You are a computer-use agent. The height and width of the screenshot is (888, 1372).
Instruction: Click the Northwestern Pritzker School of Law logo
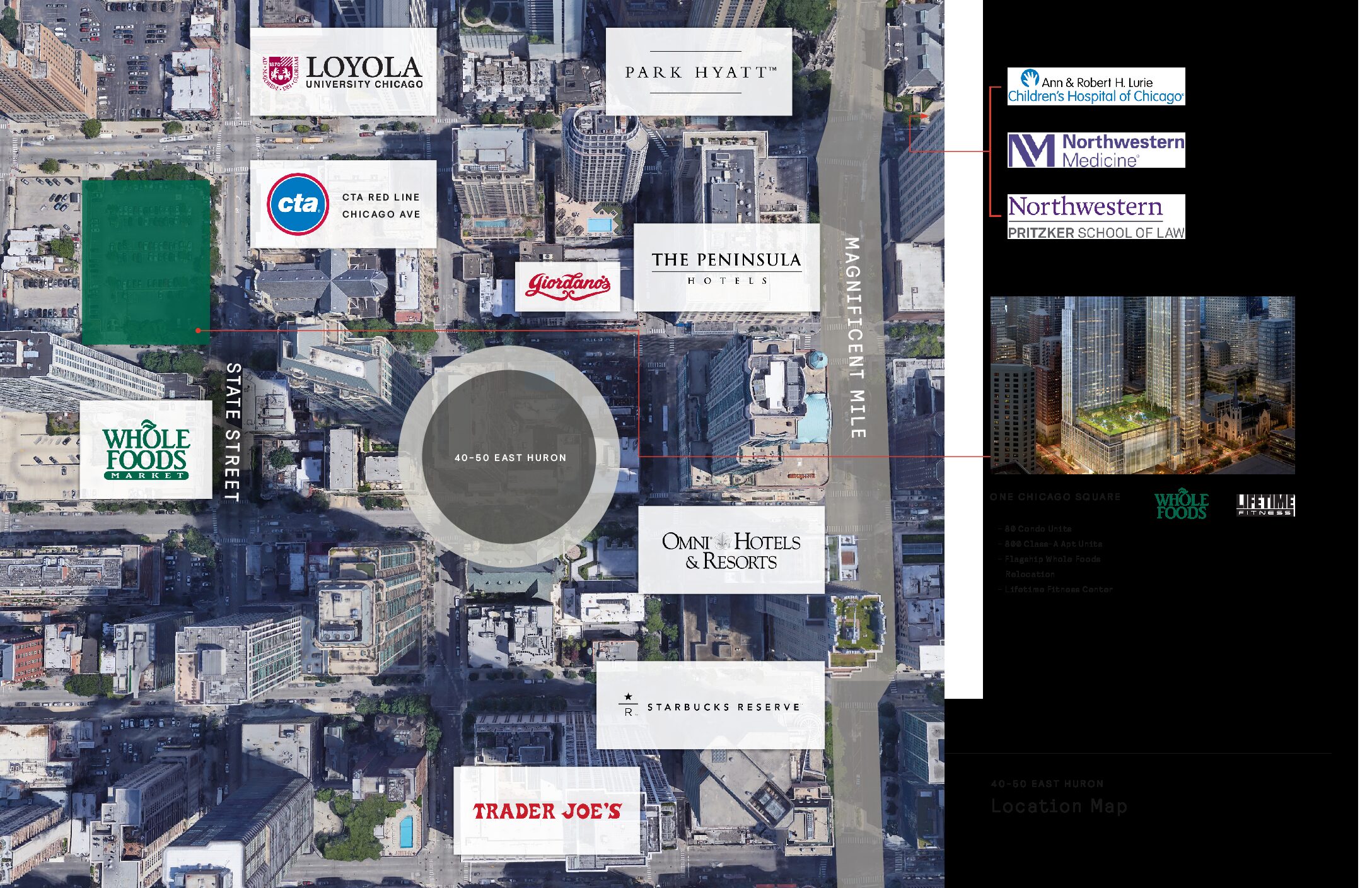(x=1096, y=217)
